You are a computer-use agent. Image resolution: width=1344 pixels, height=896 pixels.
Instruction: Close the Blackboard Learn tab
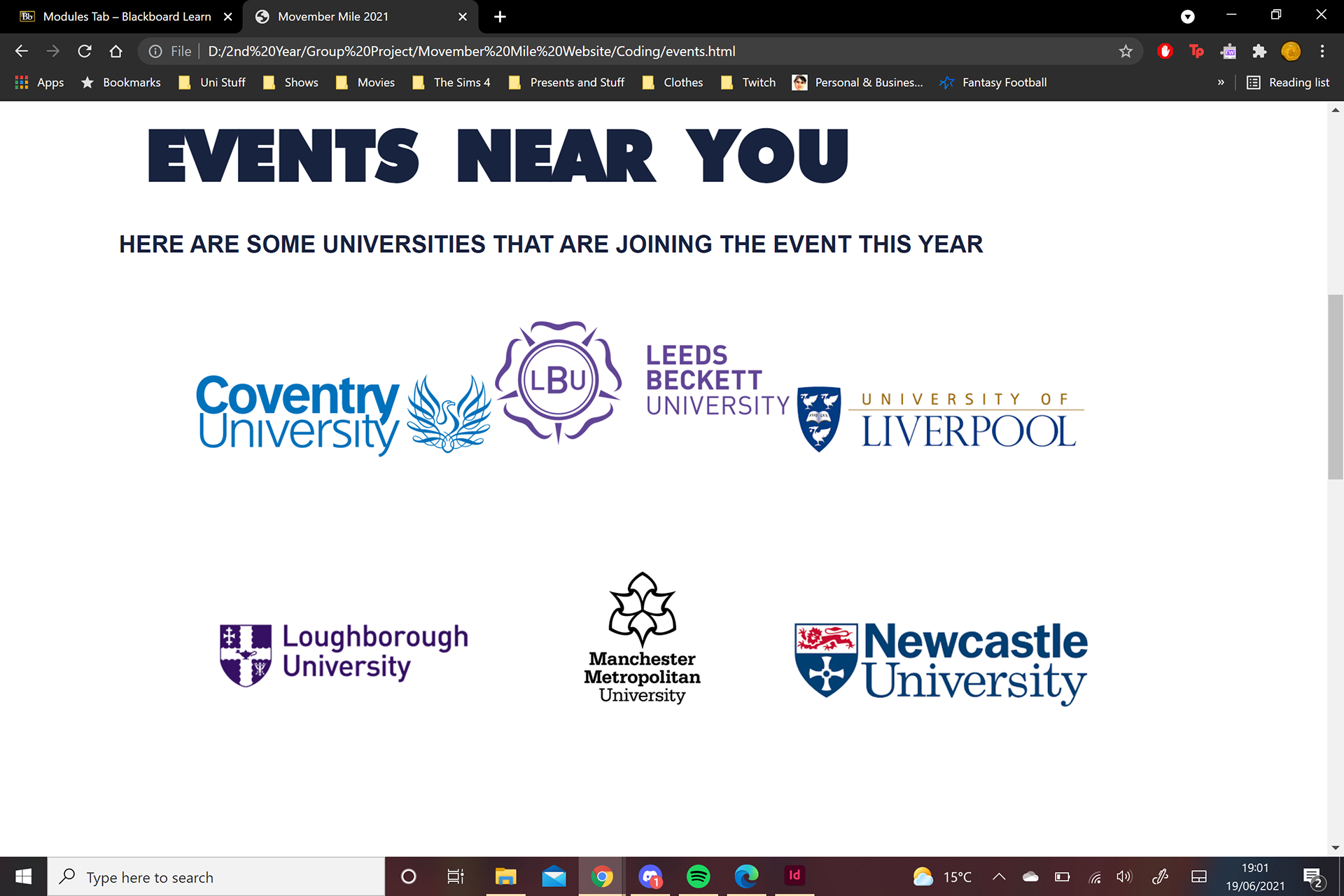click(x=228, y=17)
